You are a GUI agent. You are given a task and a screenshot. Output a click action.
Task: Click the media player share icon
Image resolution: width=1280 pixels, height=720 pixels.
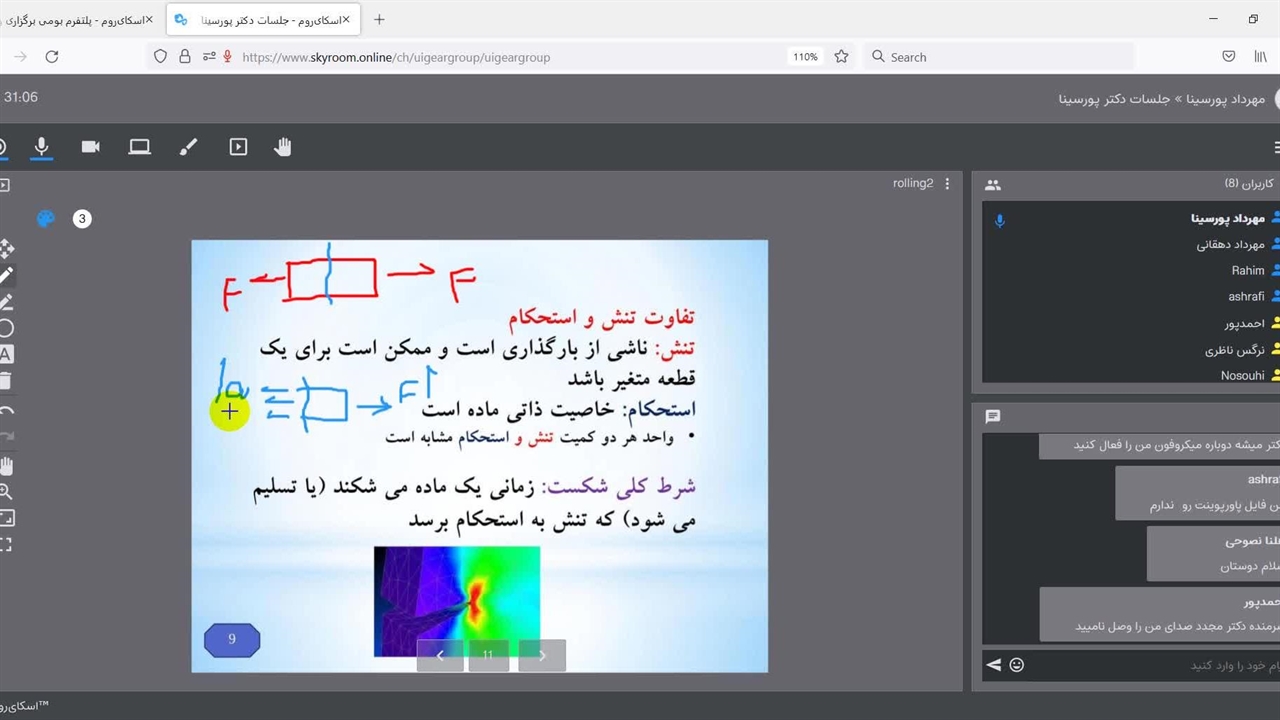click(x=238, y=147)
